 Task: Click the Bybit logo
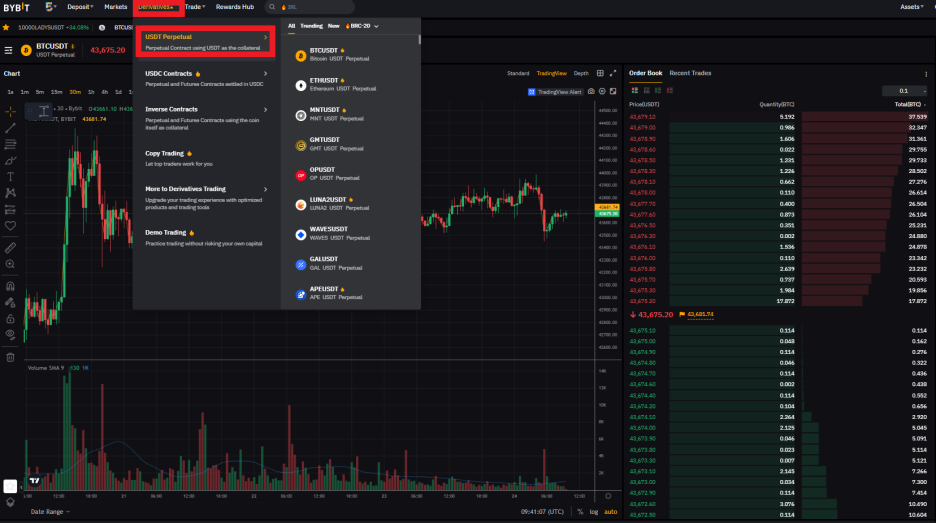pos(17,7)
